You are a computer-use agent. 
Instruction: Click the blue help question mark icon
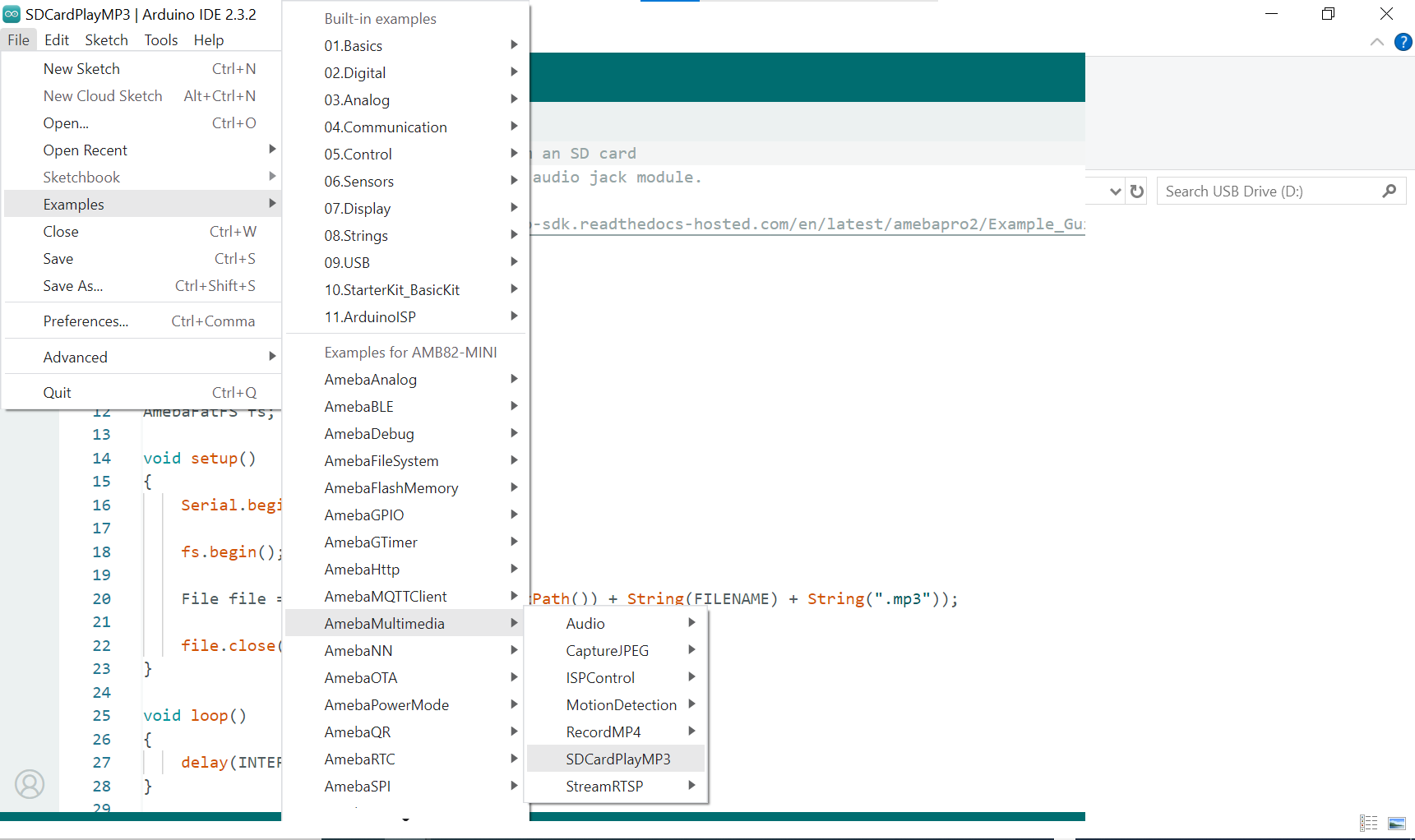(x=1403, y=42)
